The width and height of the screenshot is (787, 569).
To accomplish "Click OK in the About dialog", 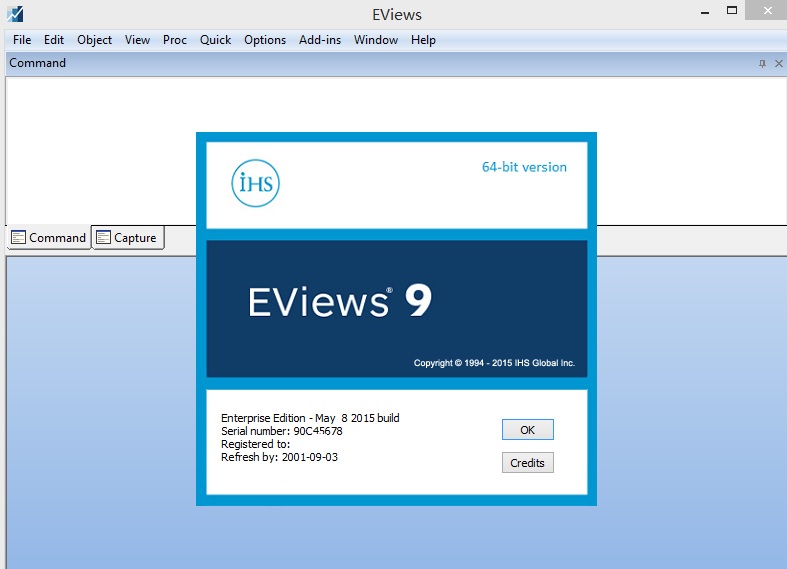I will coord(528,430).
